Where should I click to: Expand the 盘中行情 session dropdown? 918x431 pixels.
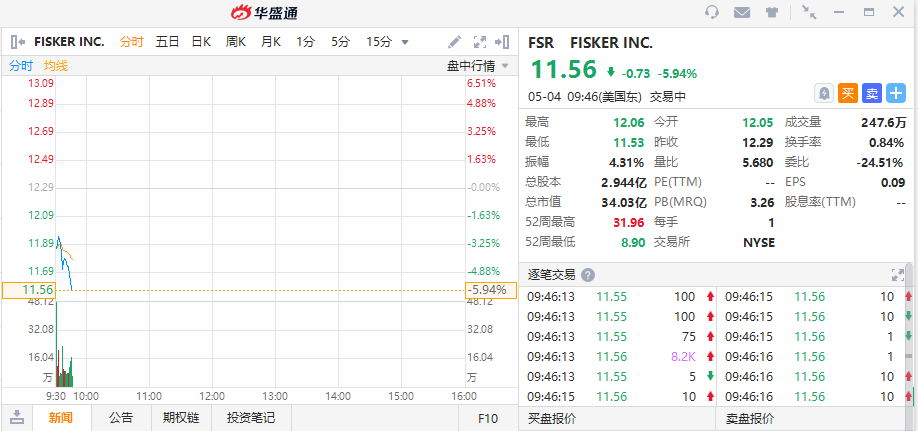pyautogui.click(x=505, y=66)
